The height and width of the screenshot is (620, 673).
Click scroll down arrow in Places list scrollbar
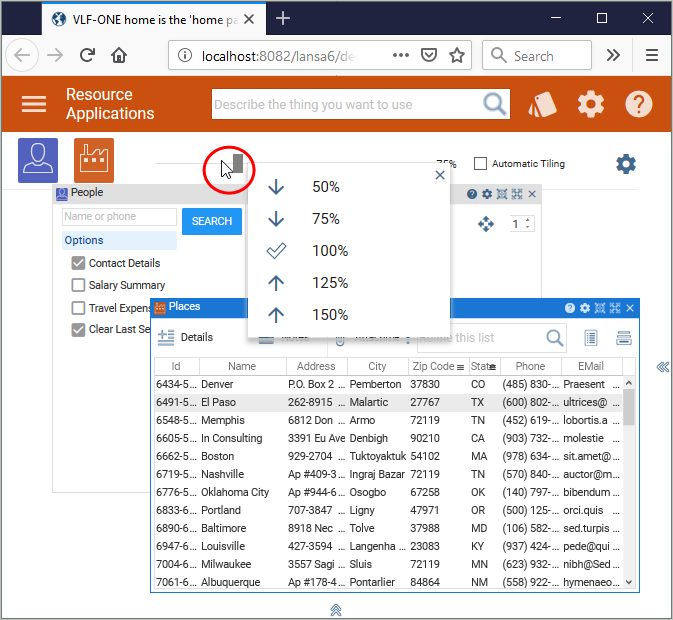[x=629, y=582]
